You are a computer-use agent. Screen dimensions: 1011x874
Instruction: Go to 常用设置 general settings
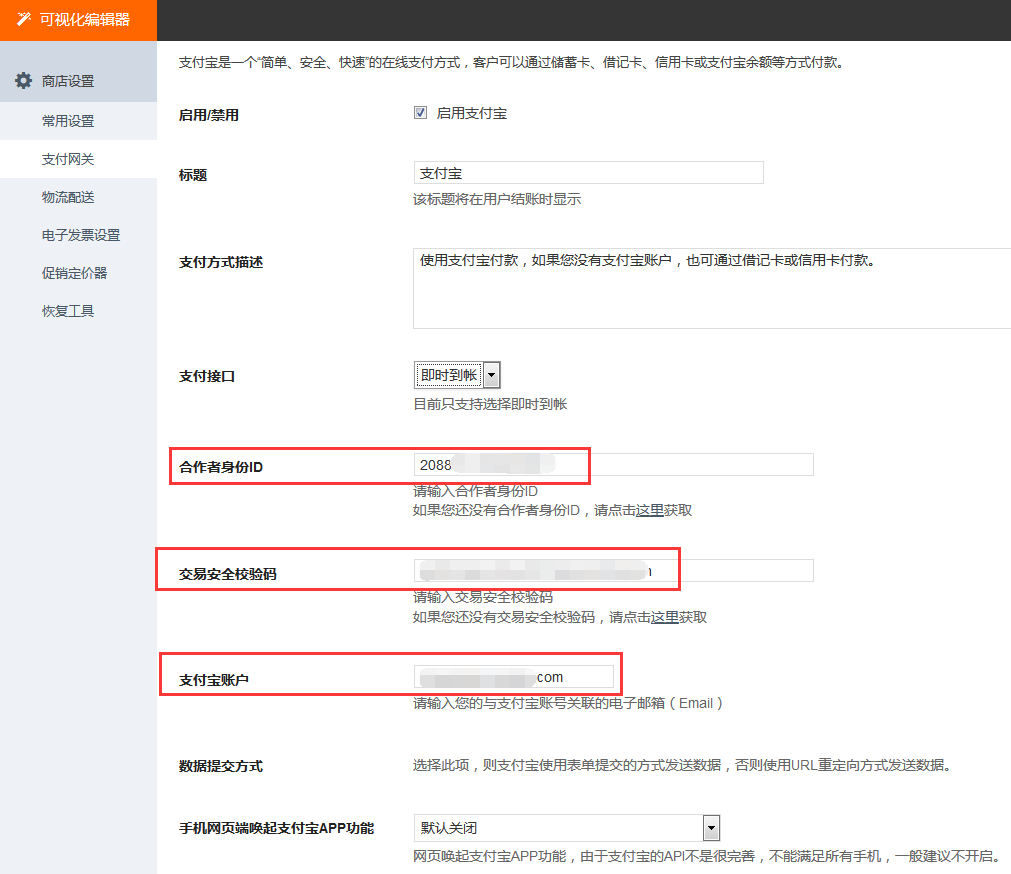[78, 121]
